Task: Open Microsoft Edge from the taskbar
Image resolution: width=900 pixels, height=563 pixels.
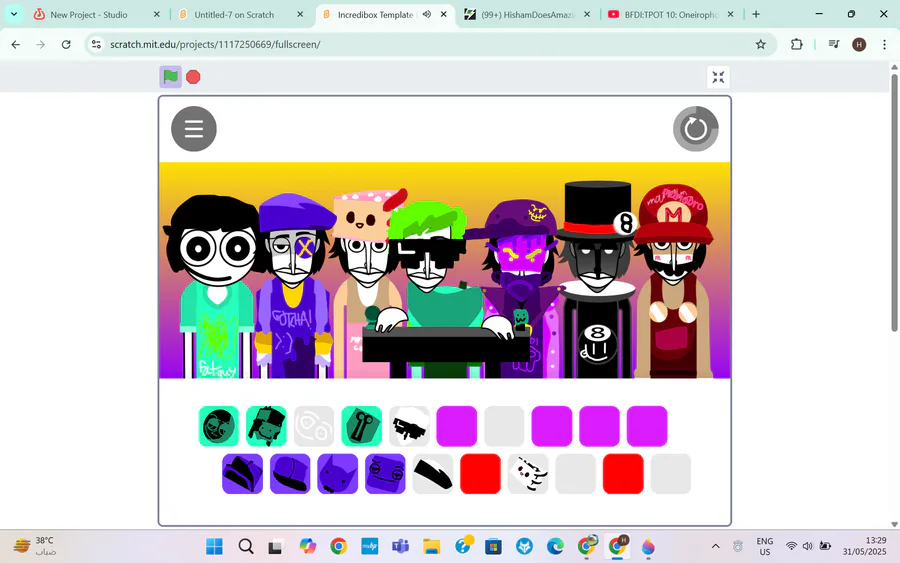Action: [x=555, y=546]
